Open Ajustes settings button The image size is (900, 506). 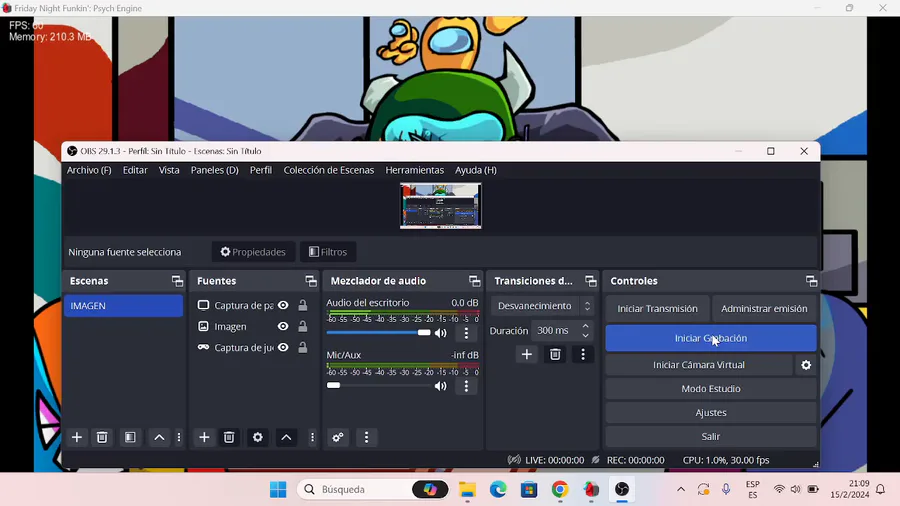coord(711,413)
